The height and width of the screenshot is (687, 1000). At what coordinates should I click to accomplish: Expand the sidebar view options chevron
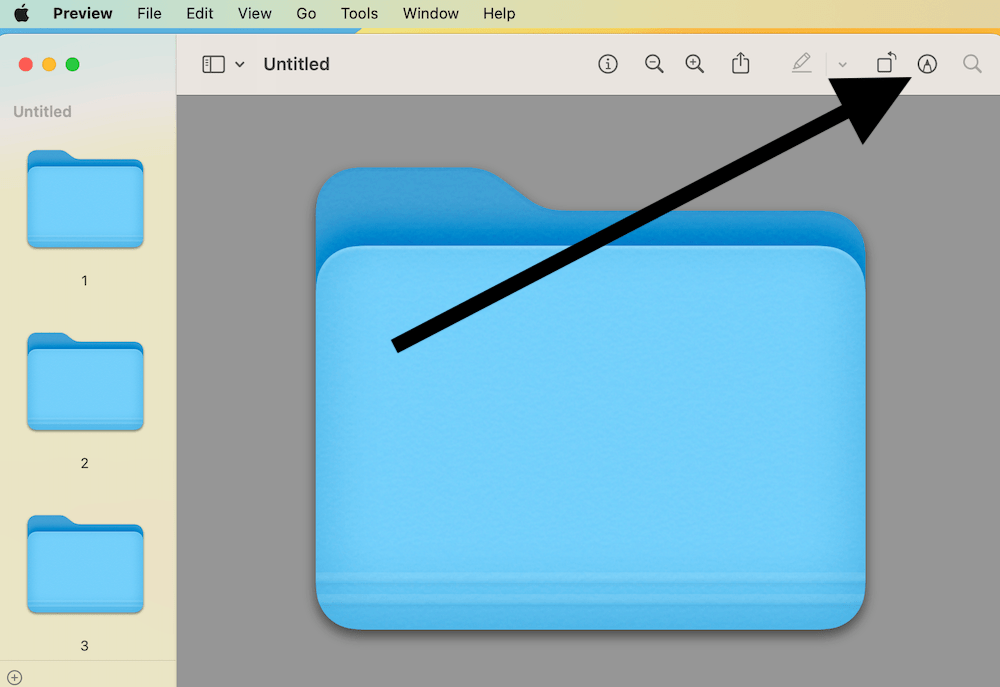(x=240, y=64)
